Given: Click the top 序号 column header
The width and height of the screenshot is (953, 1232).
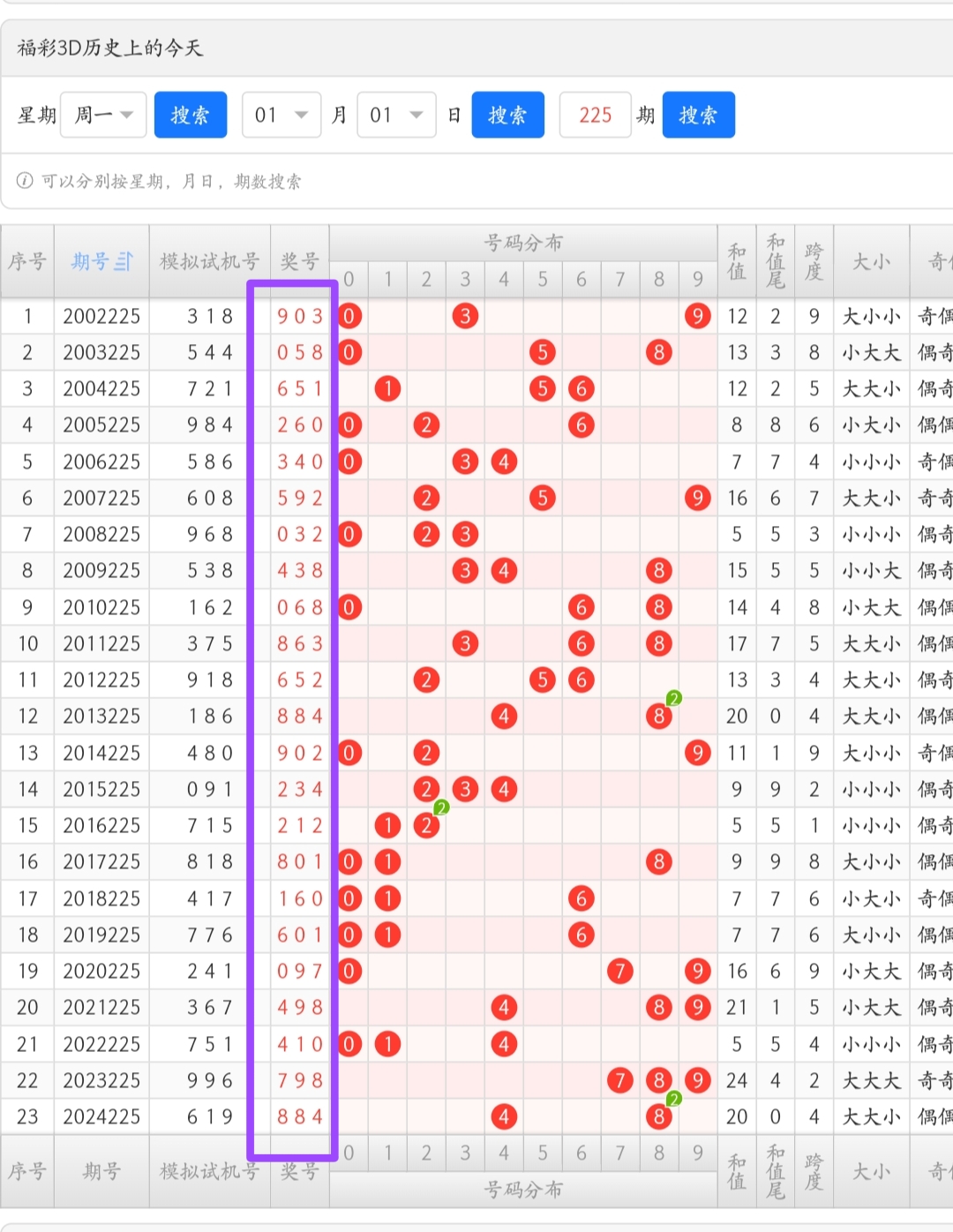Looking at the screenshot, I should [27, 261].
